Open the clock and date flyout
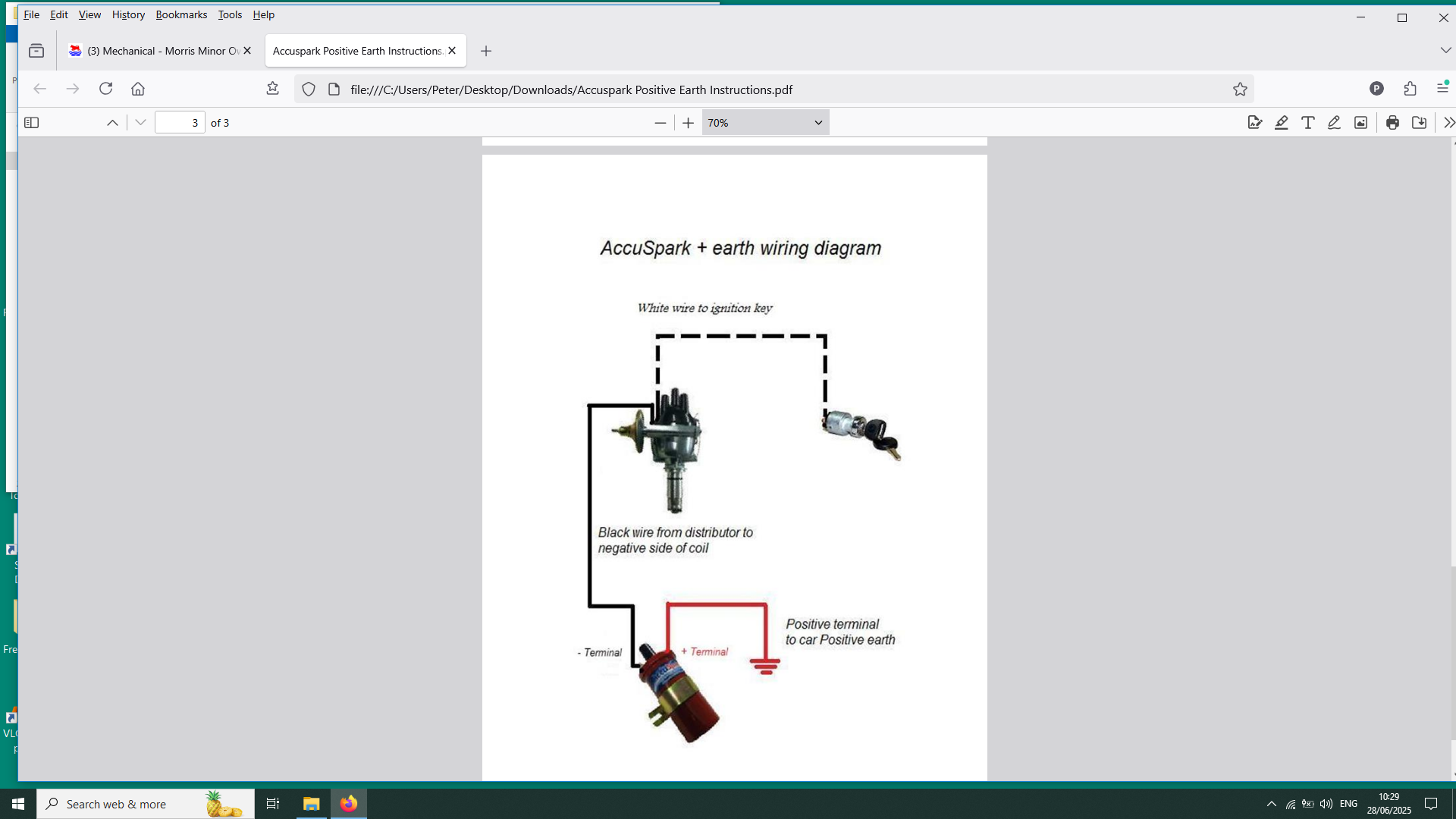Image resolution: width=1456 pixels, height=819 pixels. click(x=1389, y=804)
